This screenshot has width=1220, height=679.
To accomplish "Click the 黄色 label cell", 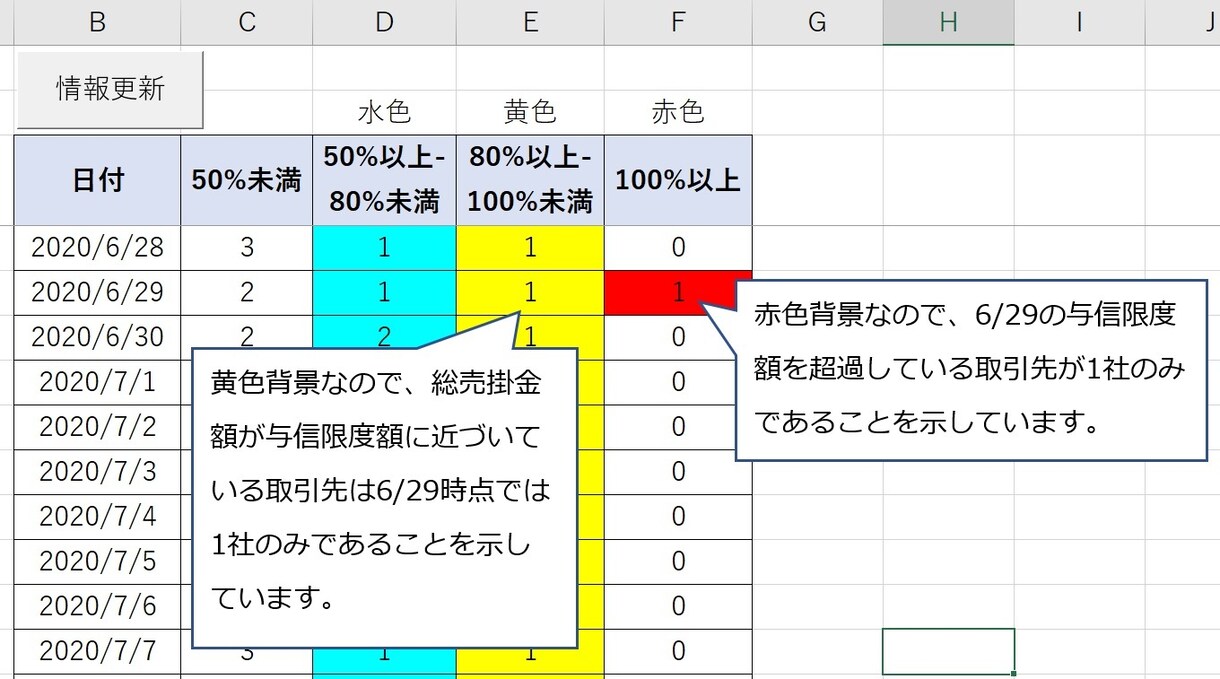I will pos(530,112).
